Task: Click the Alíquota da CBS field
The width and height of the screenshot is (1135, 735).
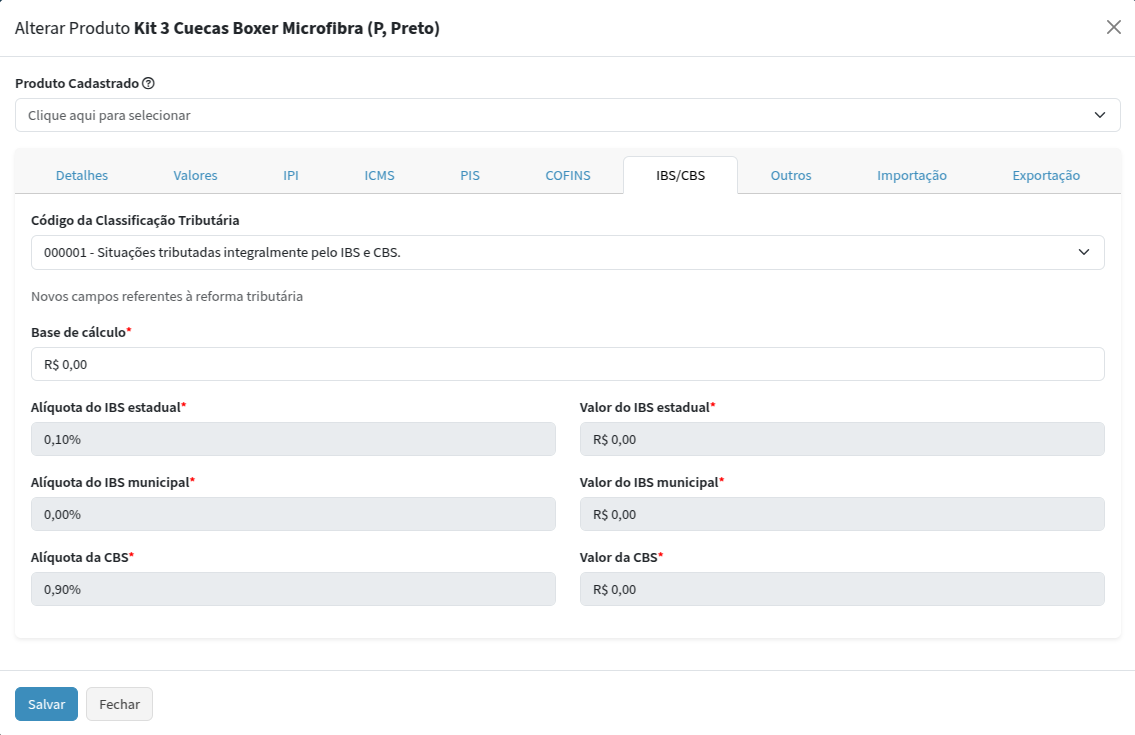Action: (x=293, y=589)
